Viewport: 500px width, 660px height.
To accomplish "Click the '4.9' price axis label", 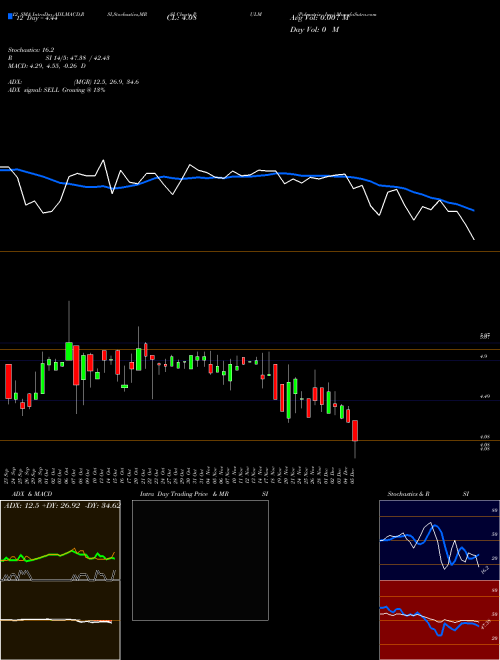I will [484, 356].
